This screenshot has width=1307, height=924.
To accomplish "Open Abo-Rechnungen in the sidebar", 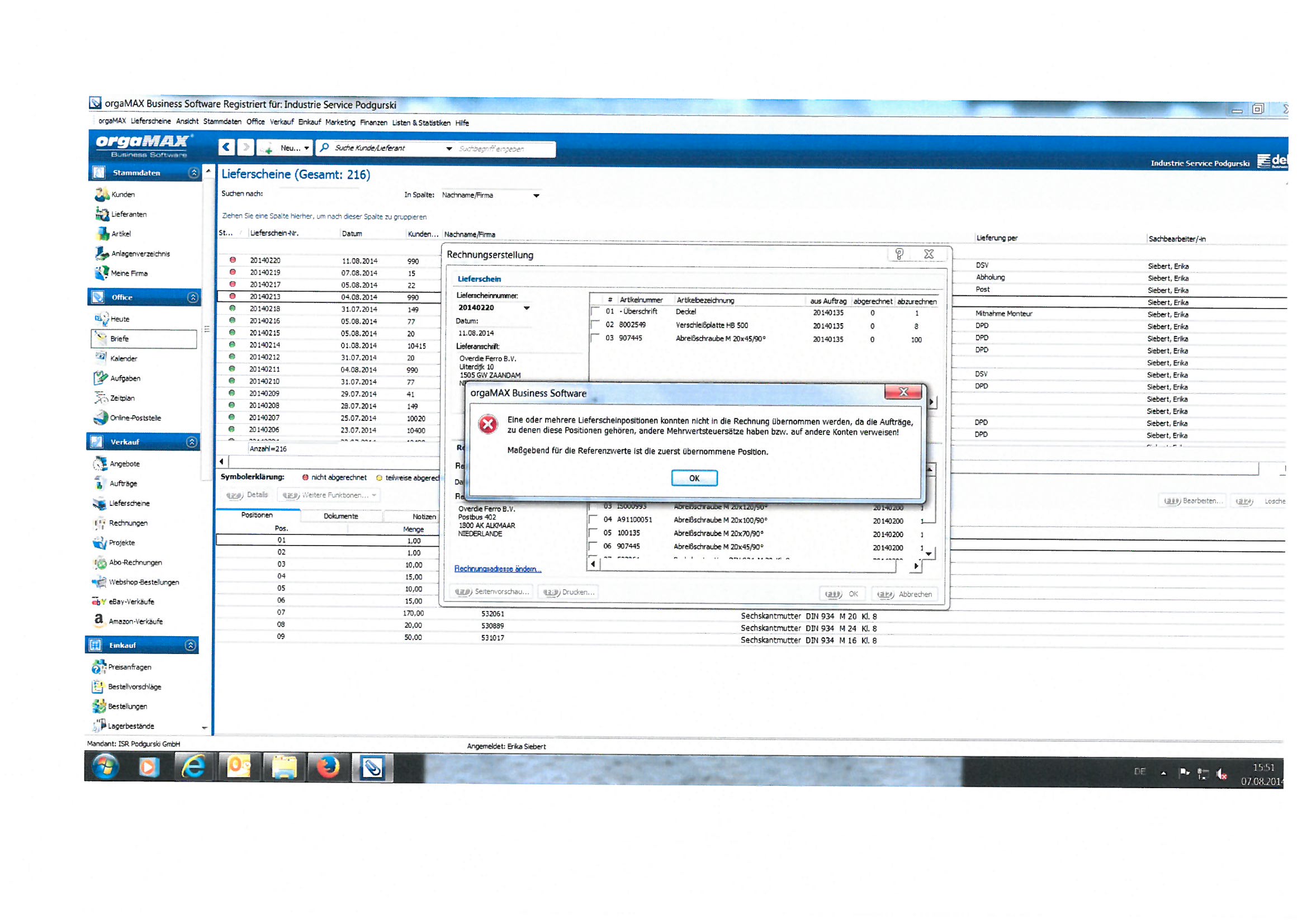I will [x=127, y=563].
